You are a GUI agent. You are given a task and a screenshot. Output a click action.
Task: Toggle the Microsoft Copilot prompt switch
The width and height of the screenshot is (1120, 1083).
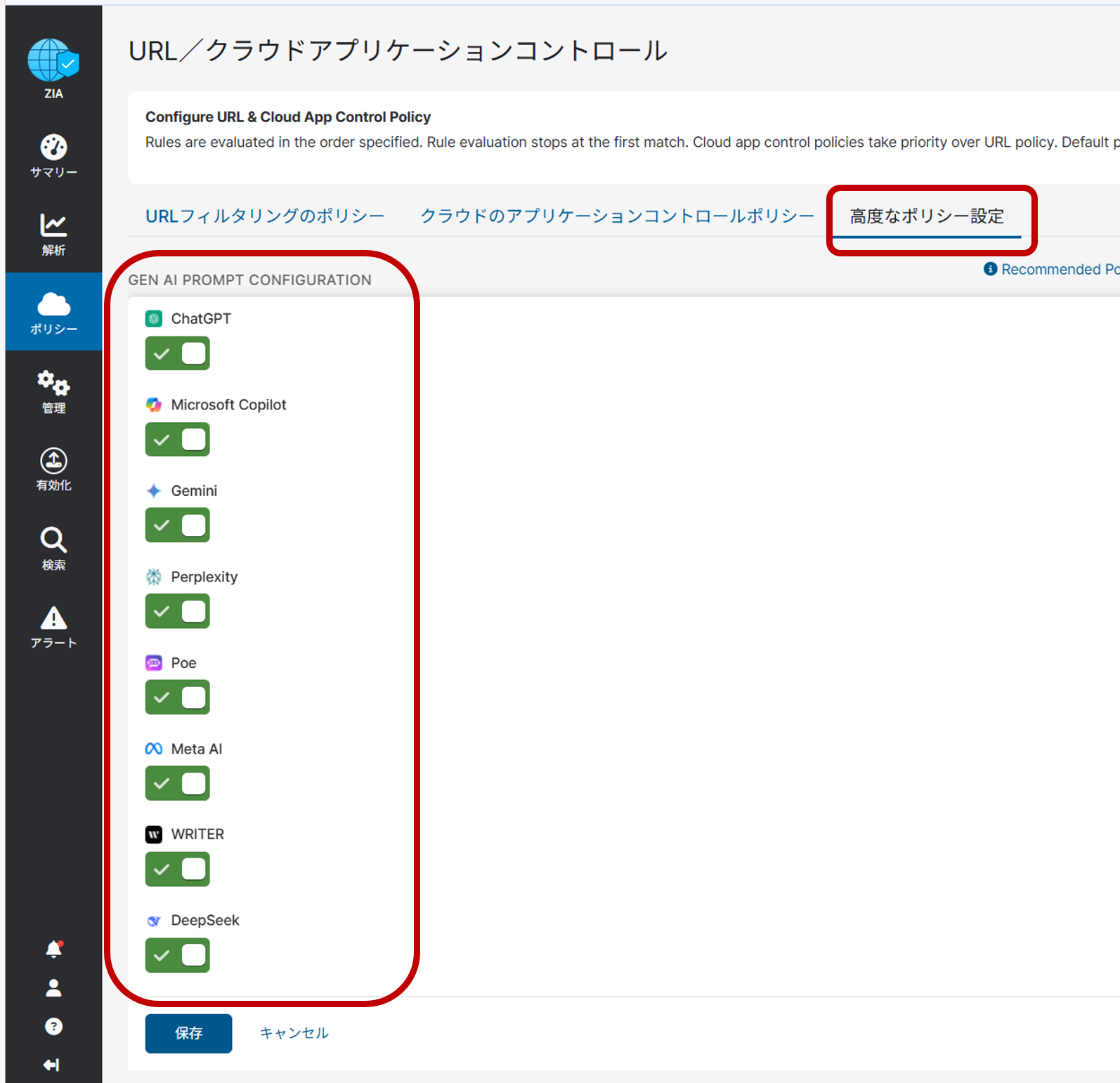pos(177,440)
